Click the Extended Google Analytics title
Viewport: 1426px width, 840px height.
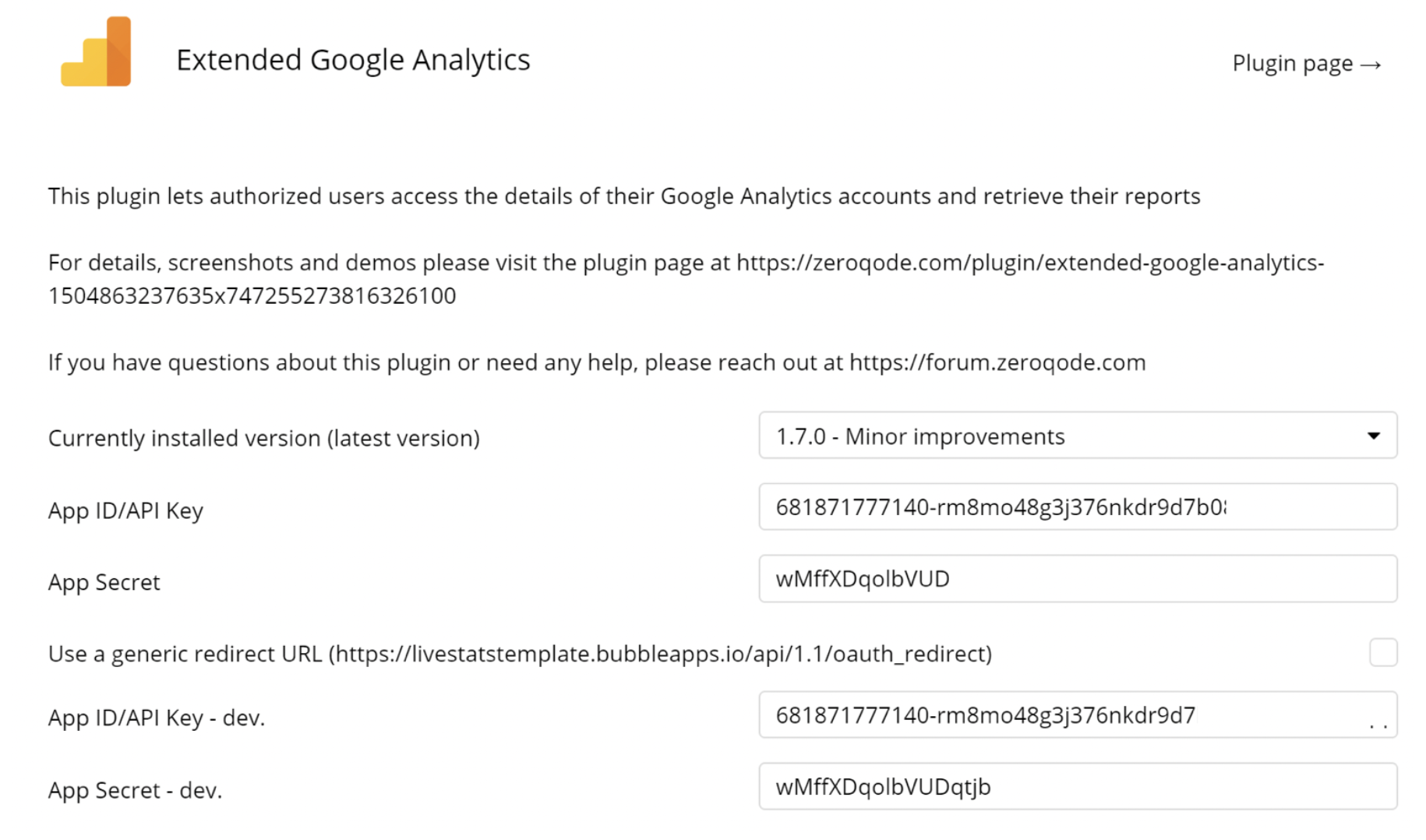click(x=353, y=60)
